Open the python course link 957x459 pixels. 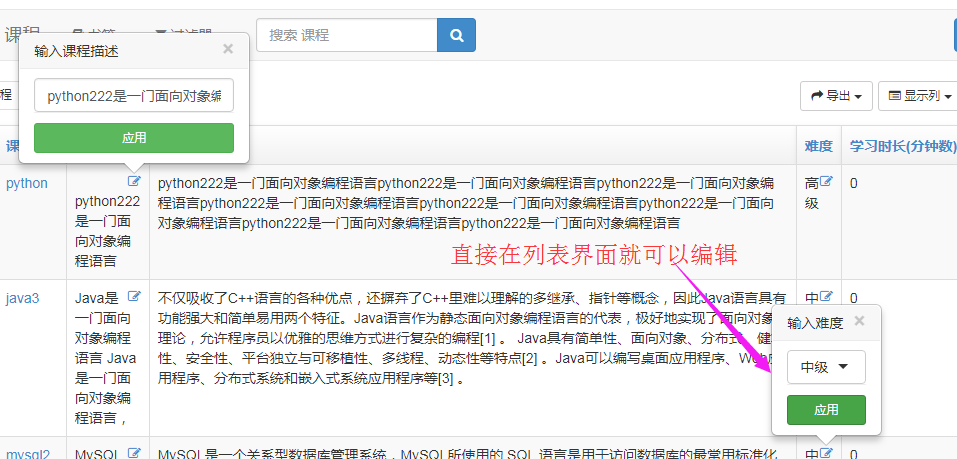click(x=27, y=183)
